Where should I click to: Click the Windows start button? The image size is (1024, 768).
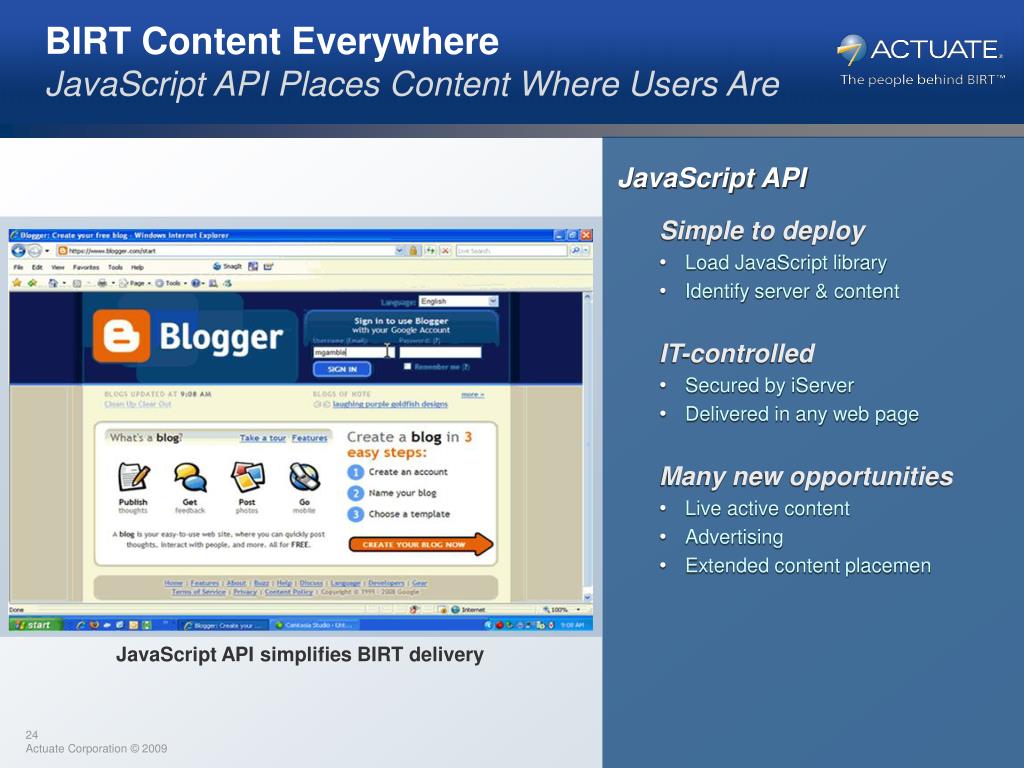click(35, 625)
